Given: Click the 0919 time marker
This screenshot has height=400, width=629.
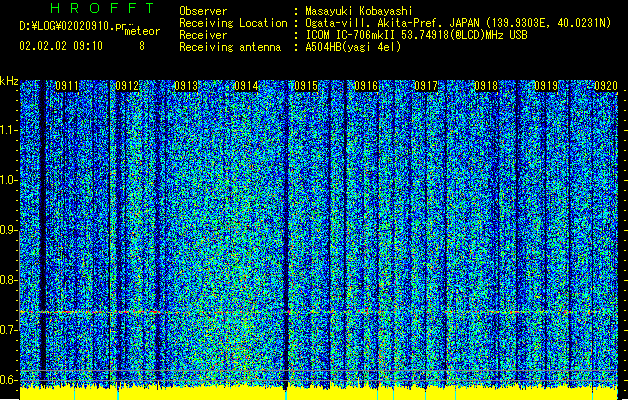Looking at the screenshot, I should tap(546, 86).
